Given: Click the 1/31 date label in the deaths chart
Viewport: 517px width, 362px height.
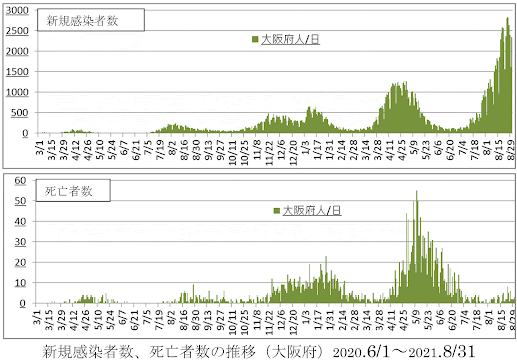Looking at the screenshot, I should click(330, 320).
